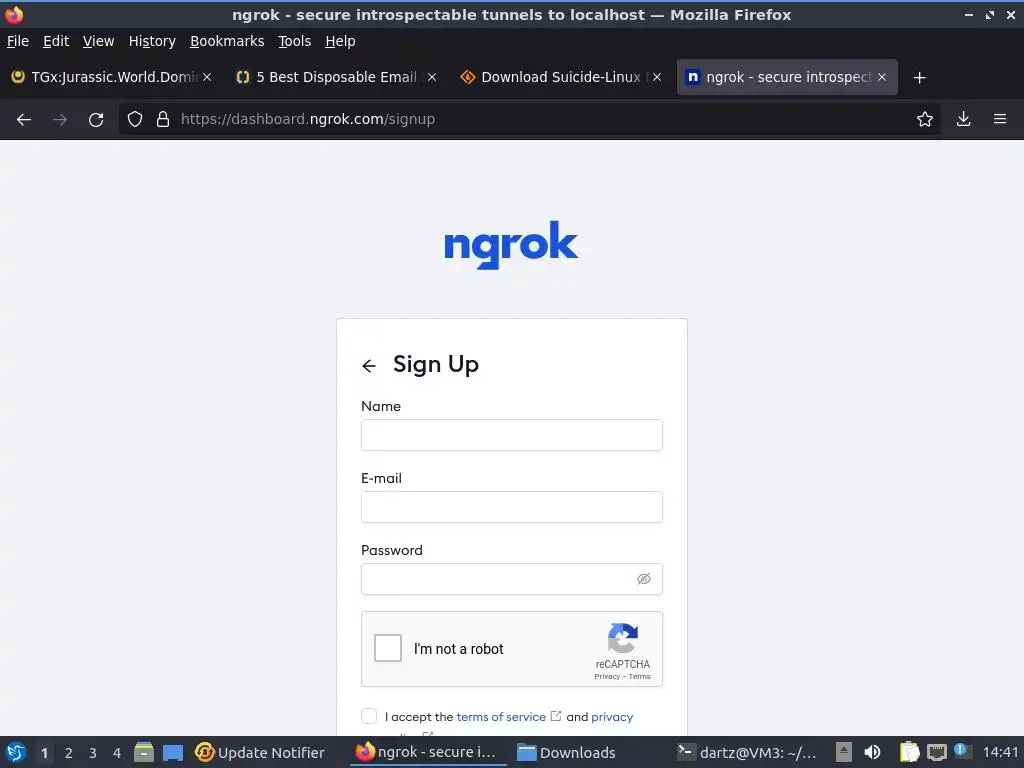Click the show desktop taskbar icon

pyautogui.click(x=173, y=753)
